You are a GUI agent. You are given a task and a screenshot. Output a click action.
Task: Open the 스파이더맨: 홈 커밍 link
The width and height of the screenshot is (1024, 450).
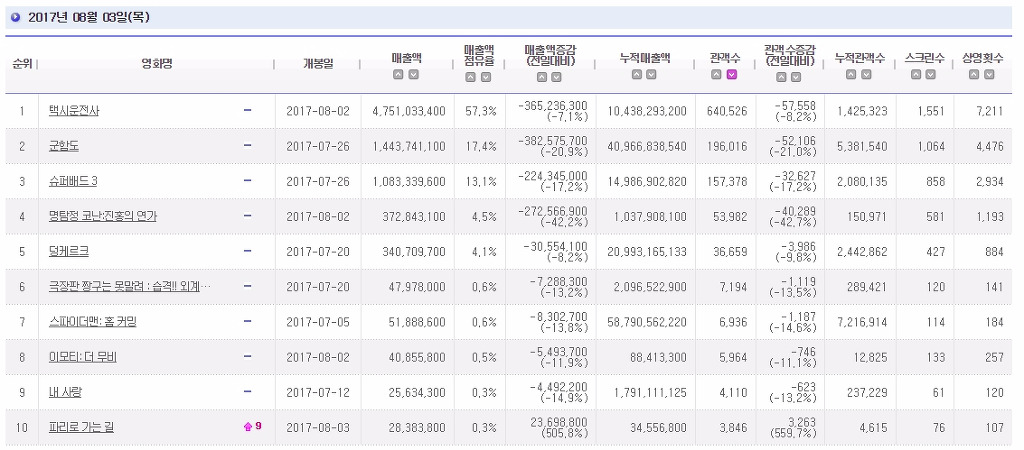click(x=93, y=321)
